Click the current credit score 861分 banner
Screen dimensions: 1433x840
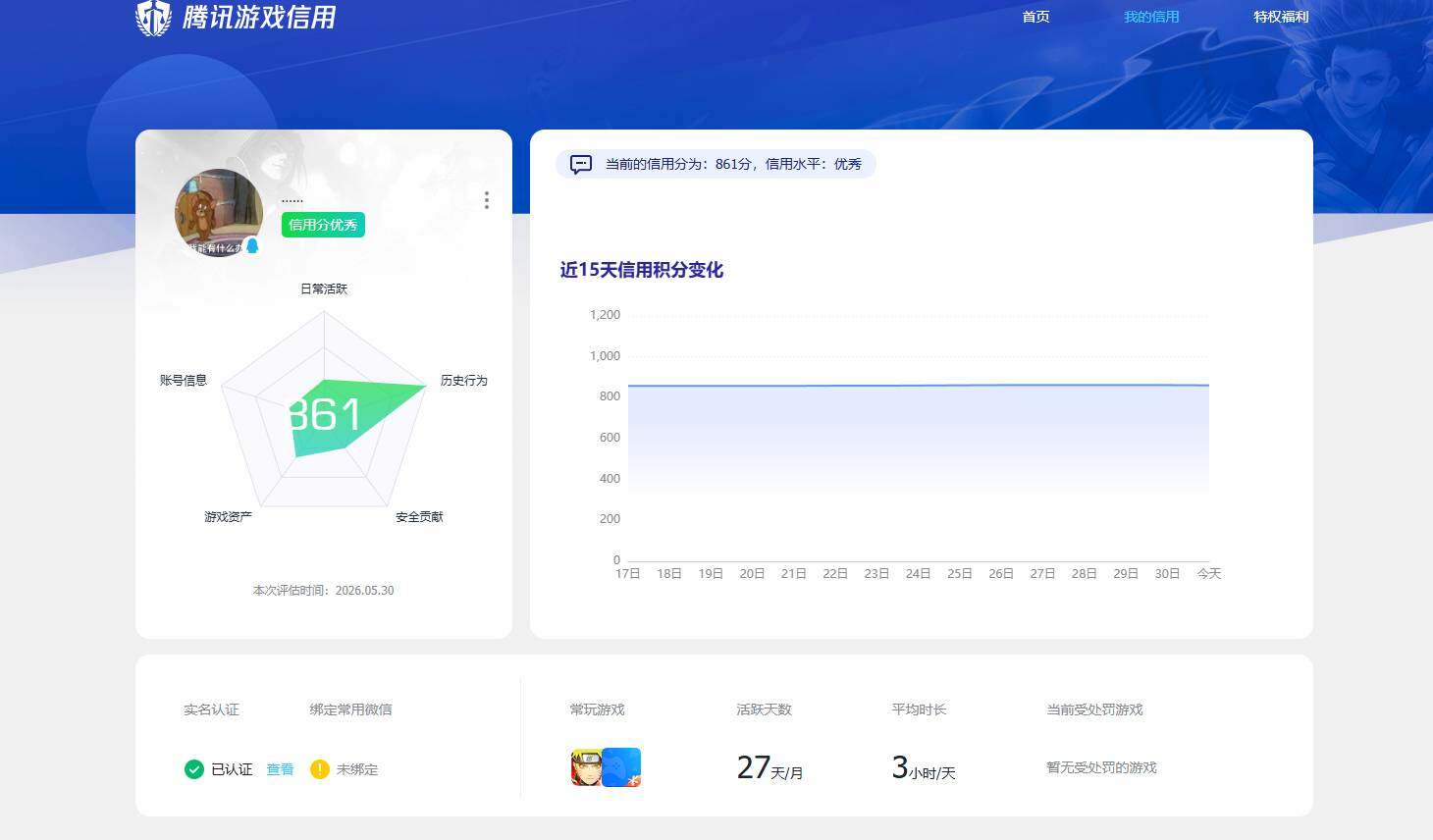pyautogui.click(x=716, y=164)
